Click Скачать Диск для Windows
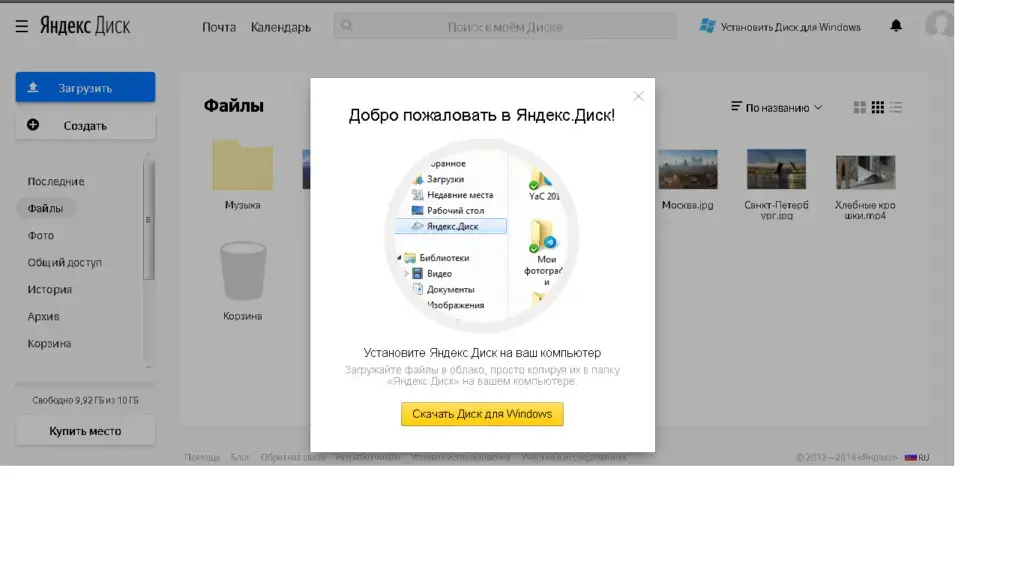This screenshot has width=1024, height=576. tap(483, 413)
